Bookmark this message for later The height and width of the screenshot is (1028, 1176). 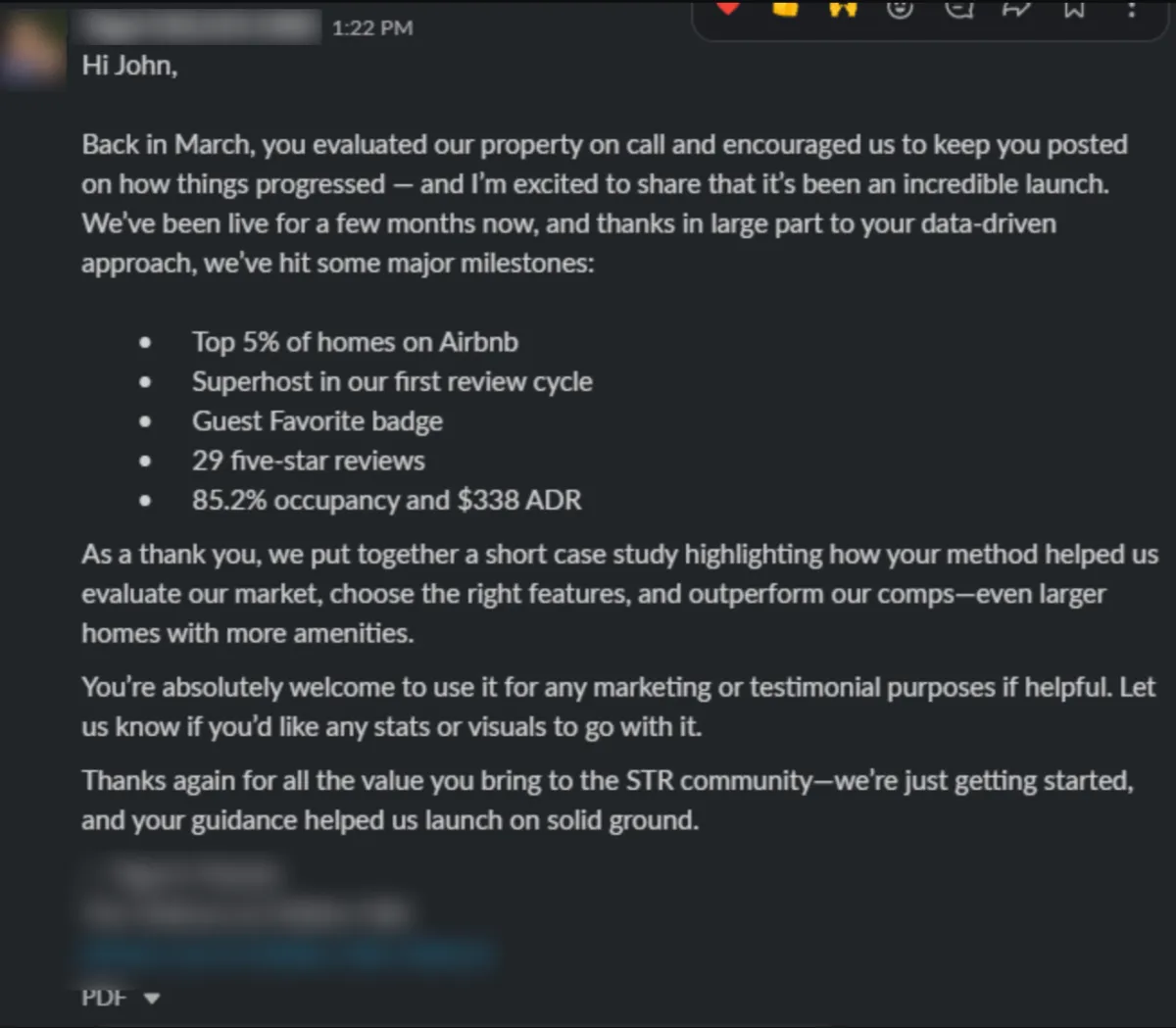pyautogui.click(x=1074, y=8)
